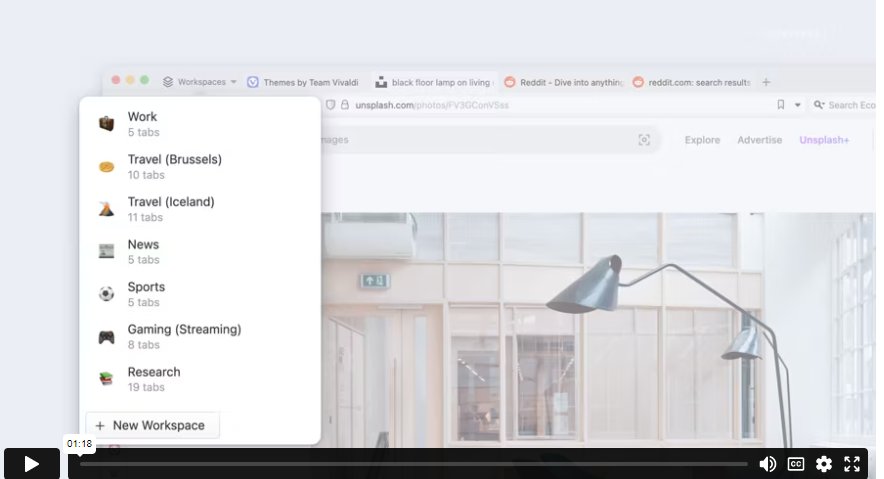Switch to the Work workspace
This screenshot has width=884, height=479.
[x=142, y=123]
